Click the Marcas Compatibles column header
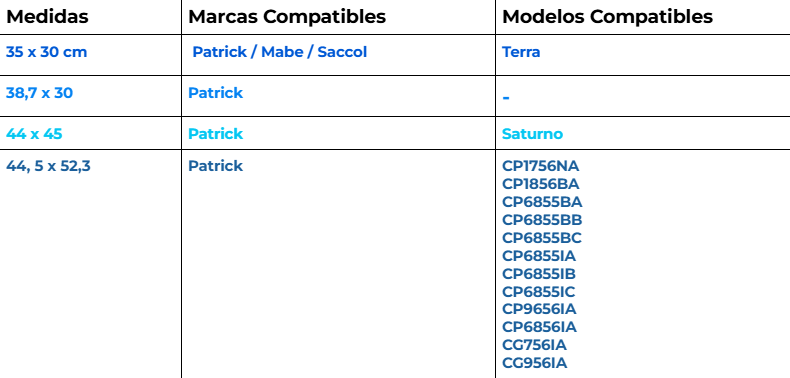This screenshot has width=790, height=378. tap(287, 17)
